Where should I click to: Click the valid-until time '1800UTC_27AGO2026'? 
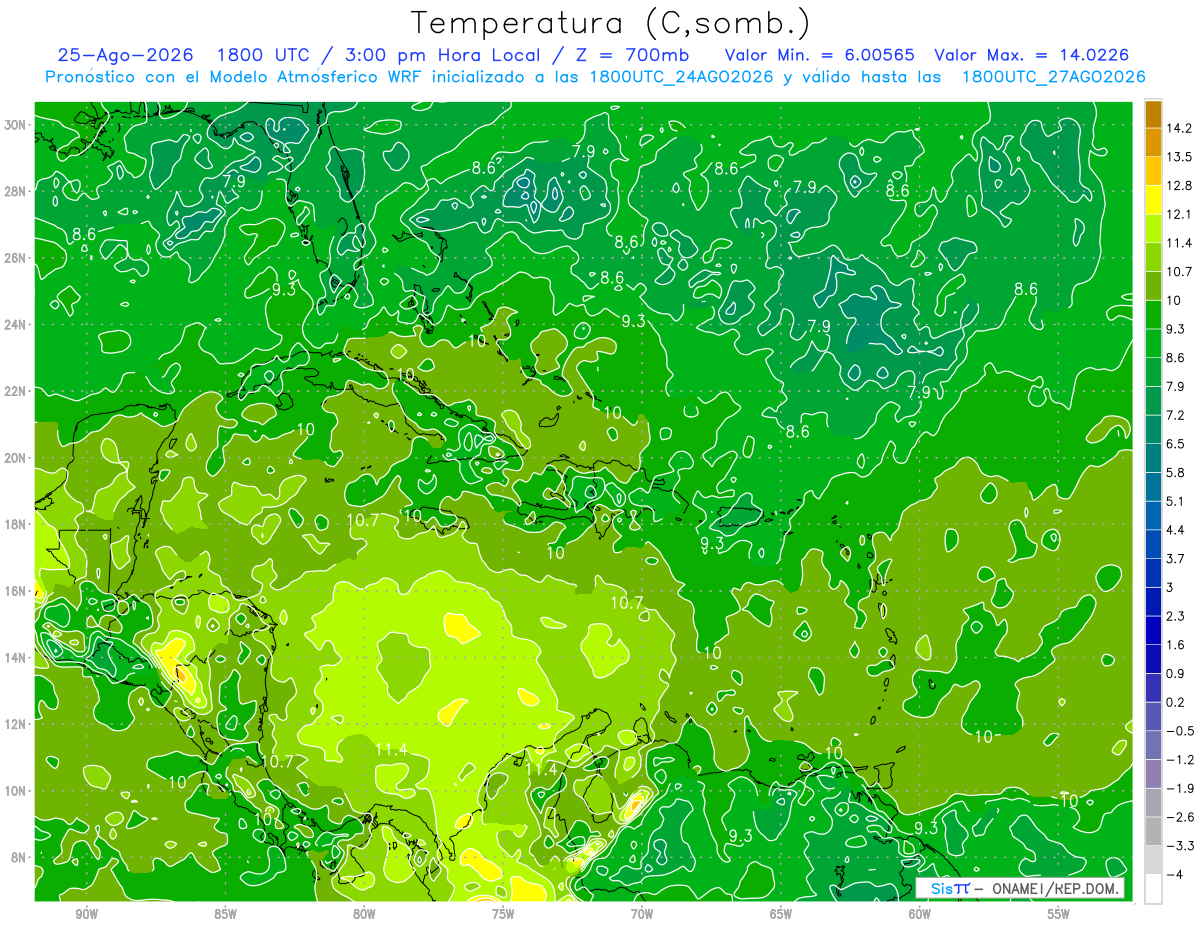(1053, 77)
